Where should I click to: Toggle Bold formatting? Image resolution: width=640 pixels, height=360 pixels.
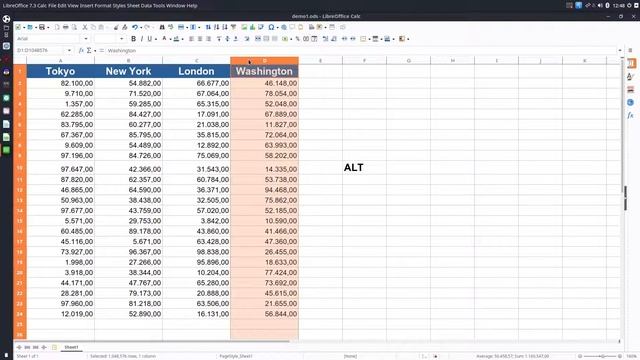pyautogui.click(x=133, y=39)
